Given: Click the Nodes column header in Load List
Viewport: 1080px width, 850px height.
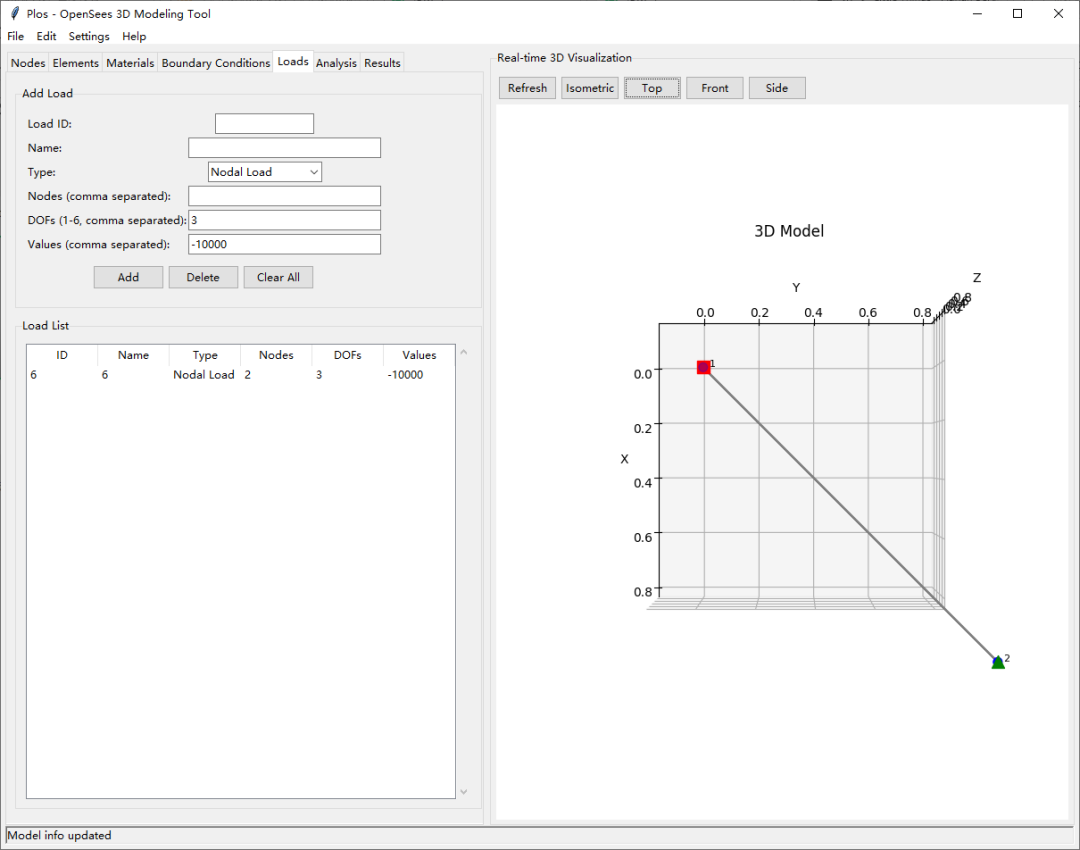Looking at the screenshot, I should pyautogui.click(x=276, y=355).
